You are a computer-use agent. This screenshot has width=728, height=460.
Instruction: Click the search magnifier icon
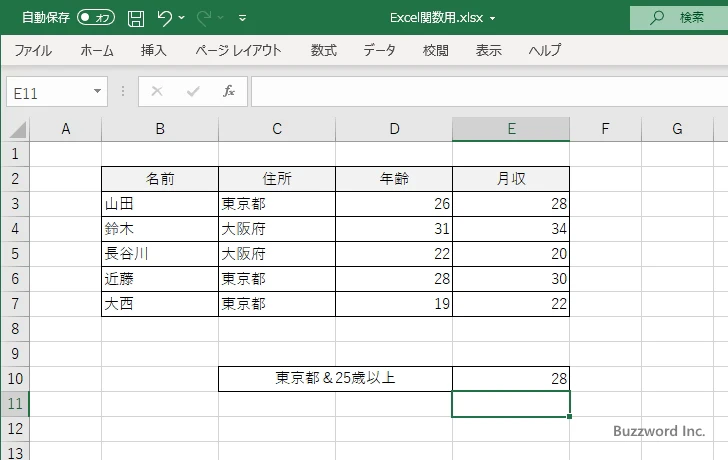click(x=656, y=18)
